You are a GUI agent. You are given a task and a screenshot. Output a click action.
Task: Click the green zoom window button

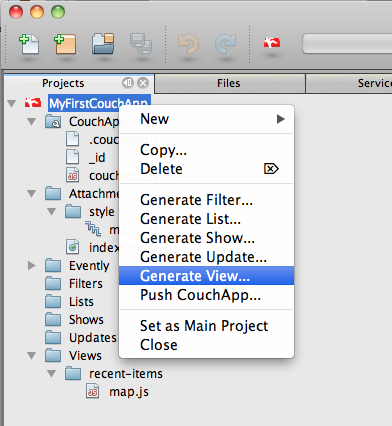[58, 12]
